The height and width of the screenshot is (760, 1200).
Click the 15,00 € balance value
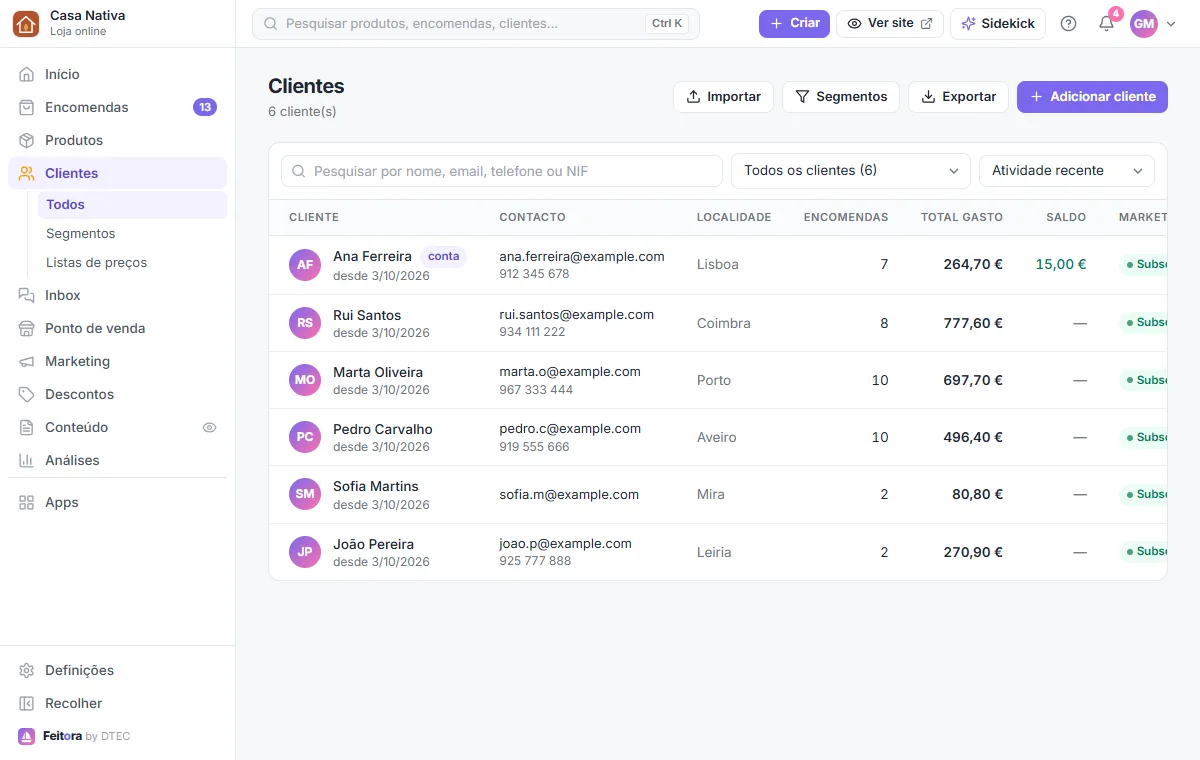pyautogui.click(x=1061, y=265)
